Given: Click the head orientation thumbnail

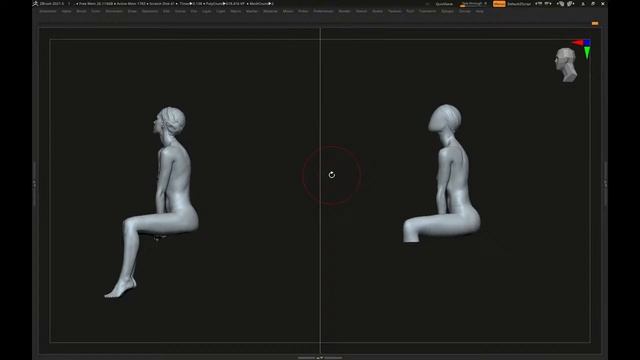Looking at the screenshot, I should [566, 64].
